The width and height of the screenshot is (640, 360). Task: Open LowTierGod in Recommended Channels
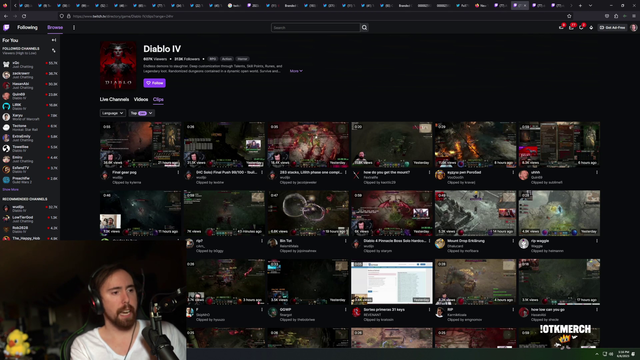pos(30,219)
